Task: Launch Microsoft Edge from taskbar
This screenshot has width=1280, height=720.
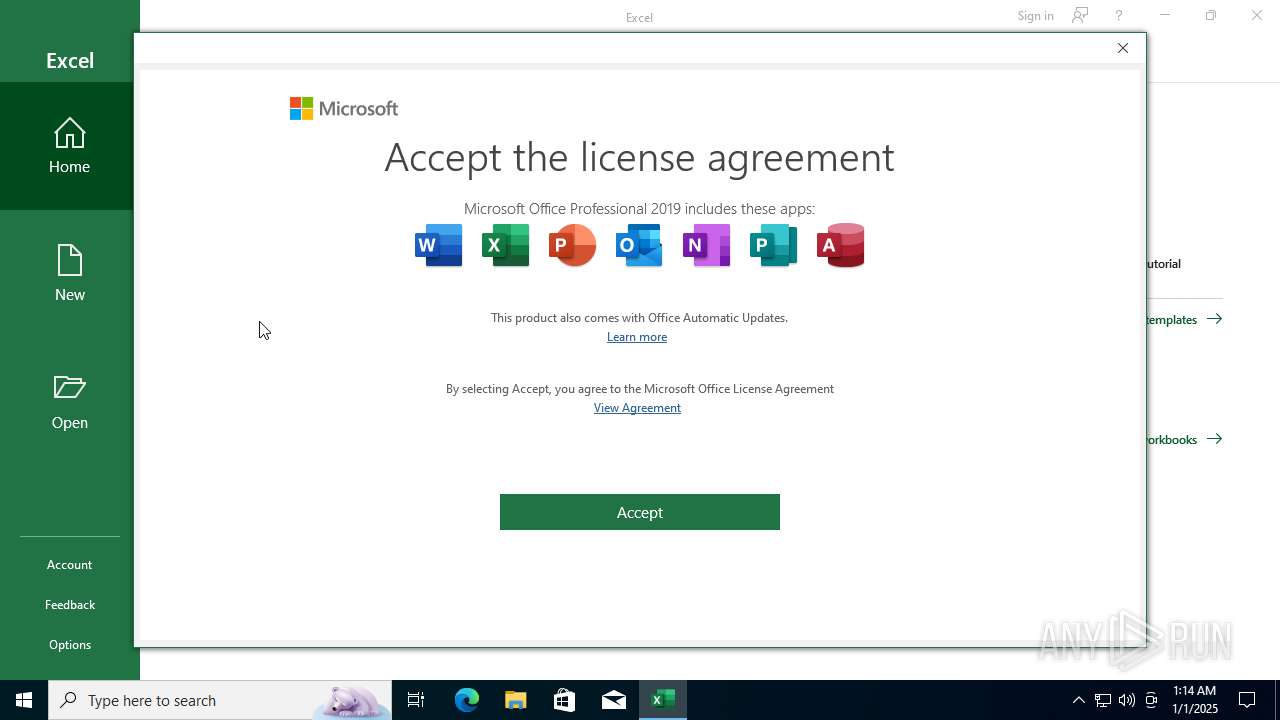Action: [467, 700]
